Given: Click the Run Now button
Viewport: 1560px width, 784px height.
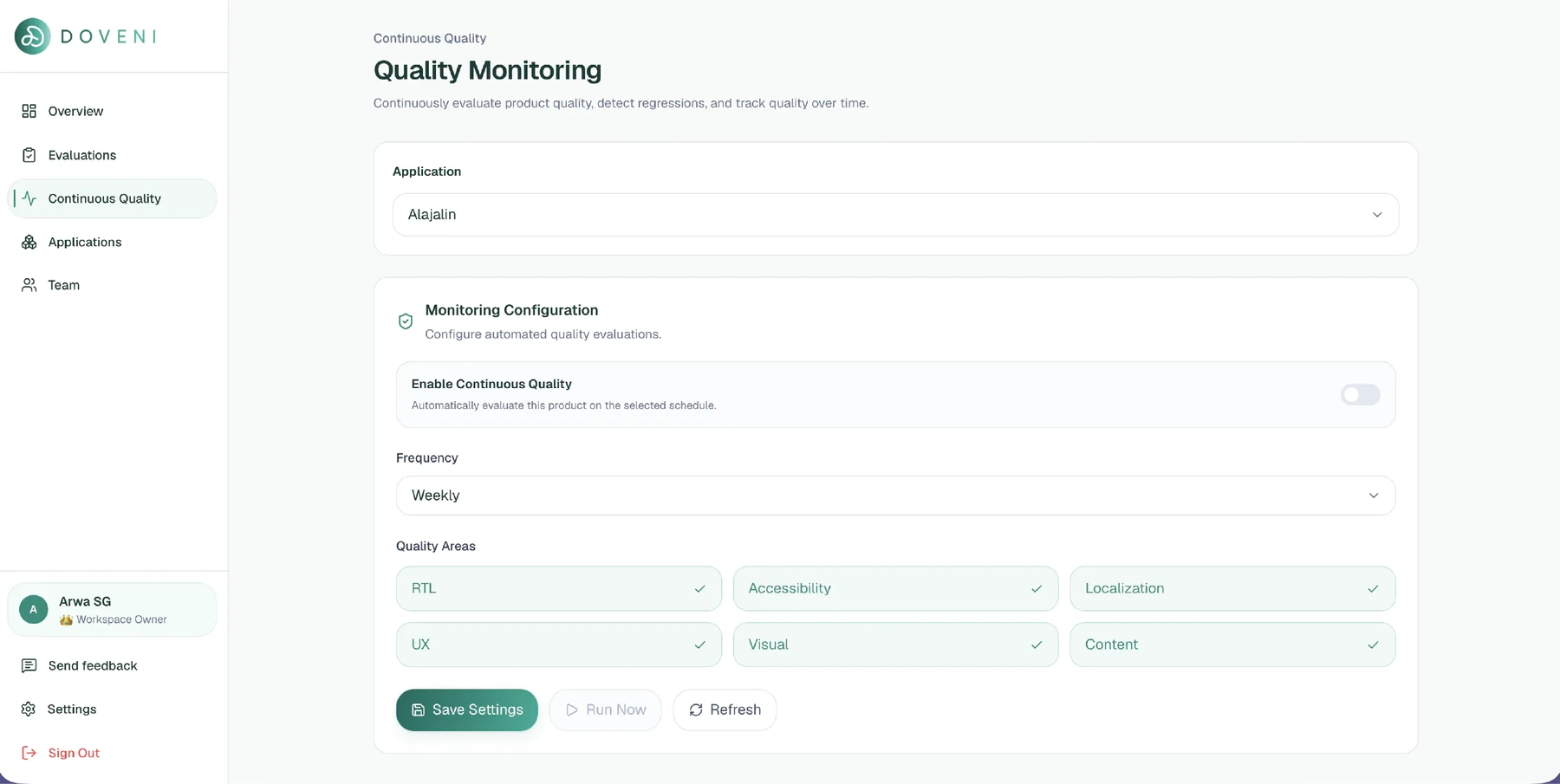Looking at the screenshot, I should [605, 709].
